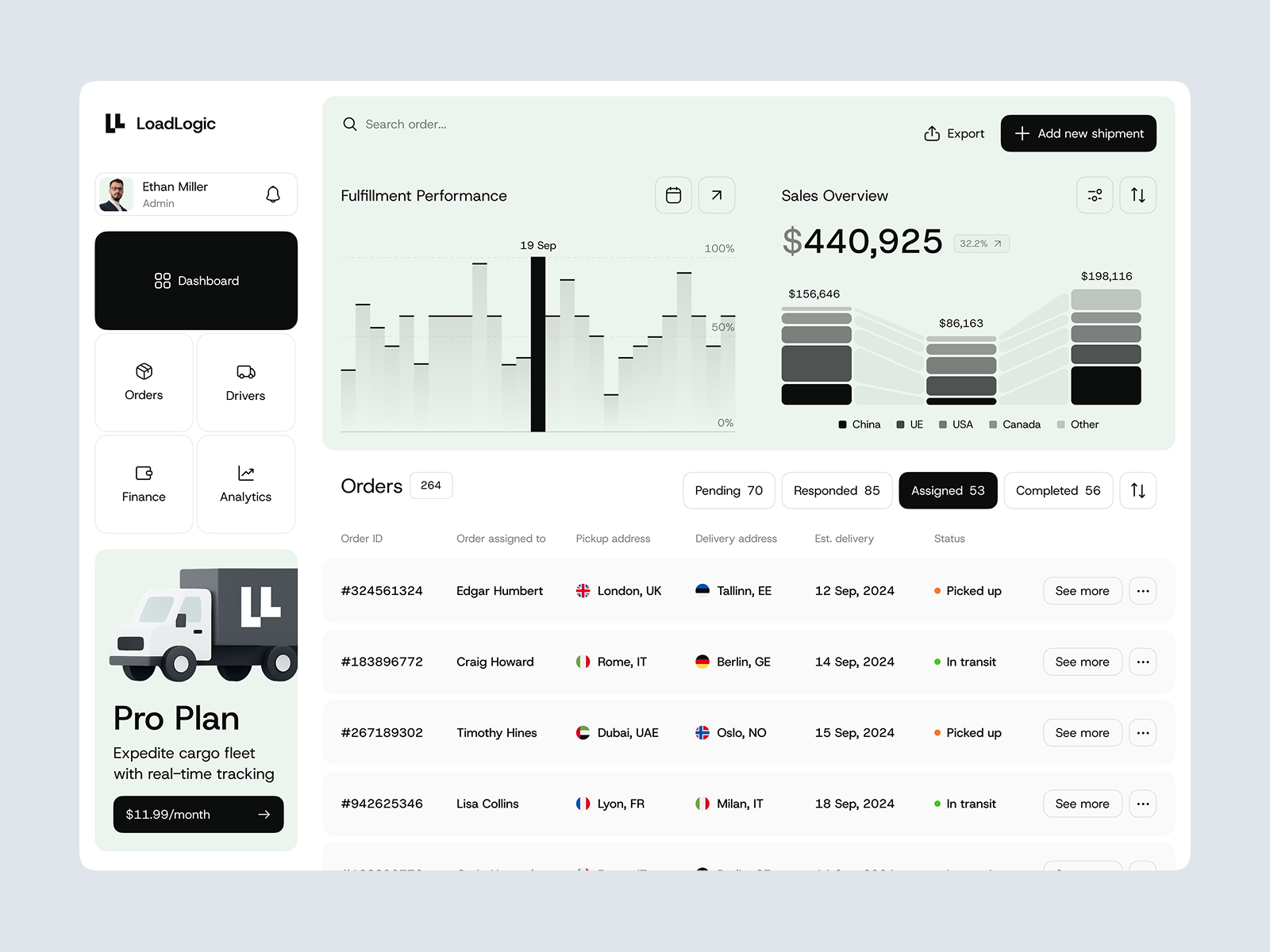Open the sort dropdown on Sales Overview
This screenshot has width=1270, height=952.
pyautogui.click(x=1137, y=195)
